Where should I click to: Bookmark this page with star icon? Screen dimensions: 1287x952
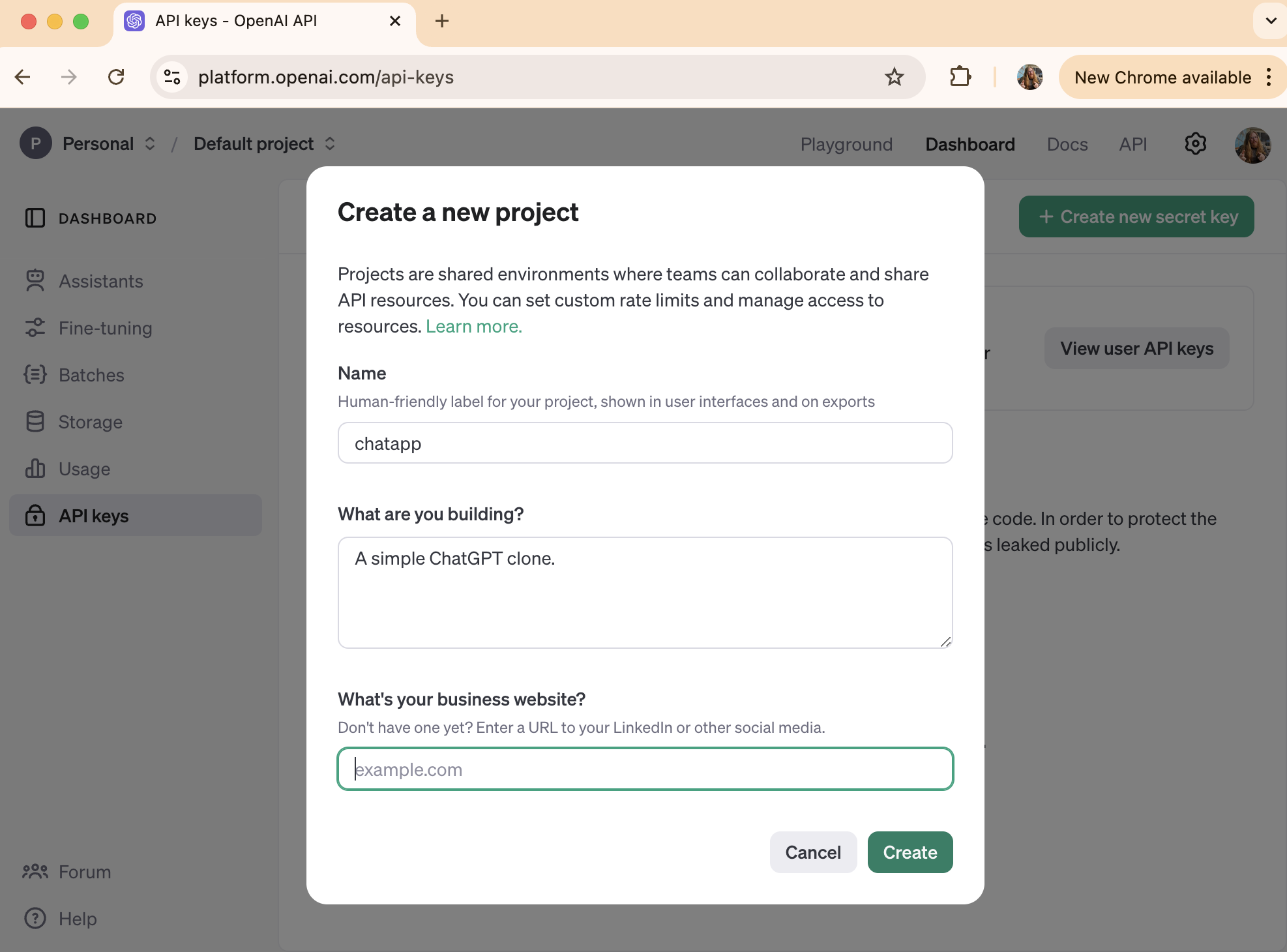click(x=894, y=77)
